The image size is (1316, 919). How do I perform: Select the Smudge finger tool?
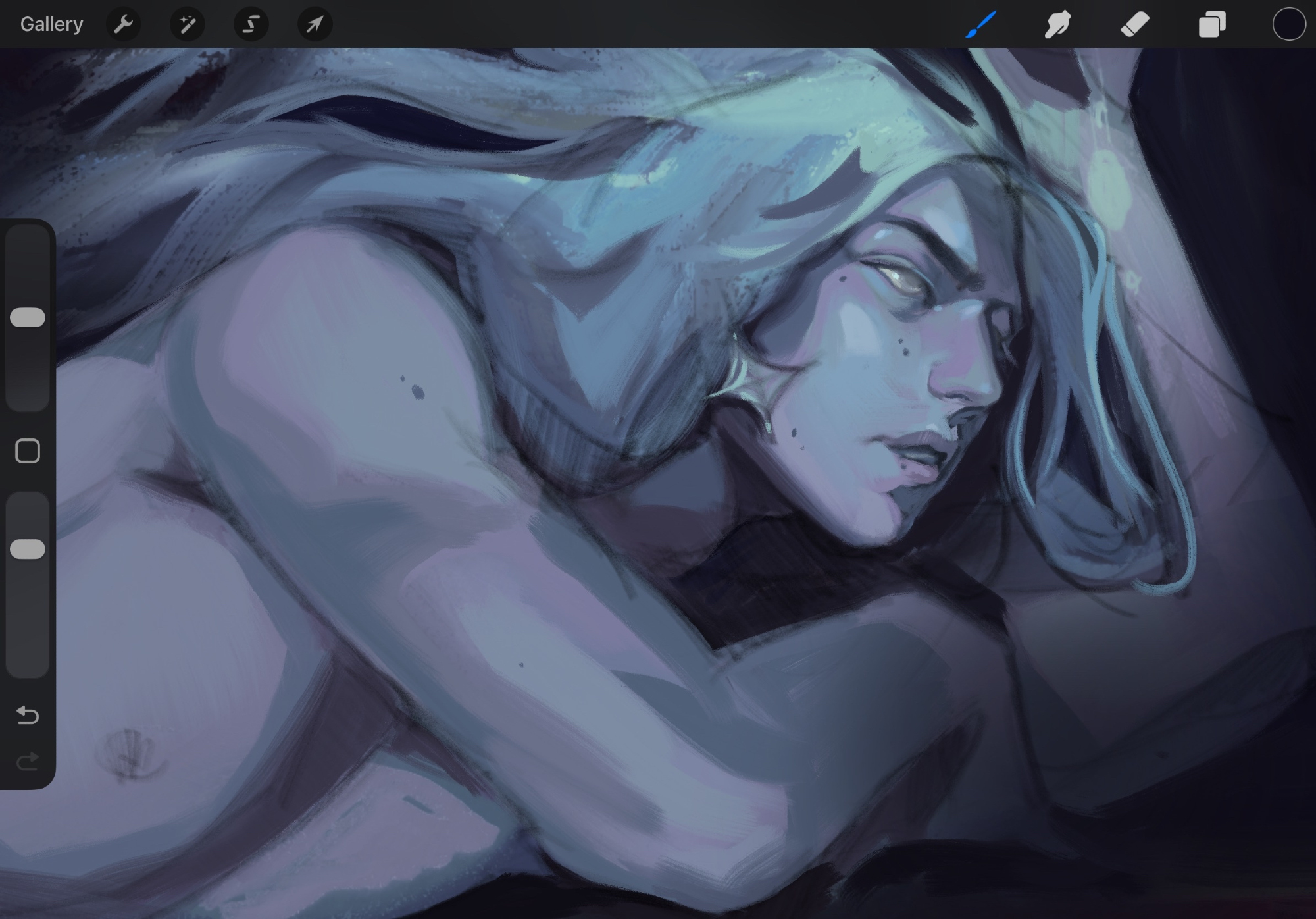click(x=1057, y=24)
